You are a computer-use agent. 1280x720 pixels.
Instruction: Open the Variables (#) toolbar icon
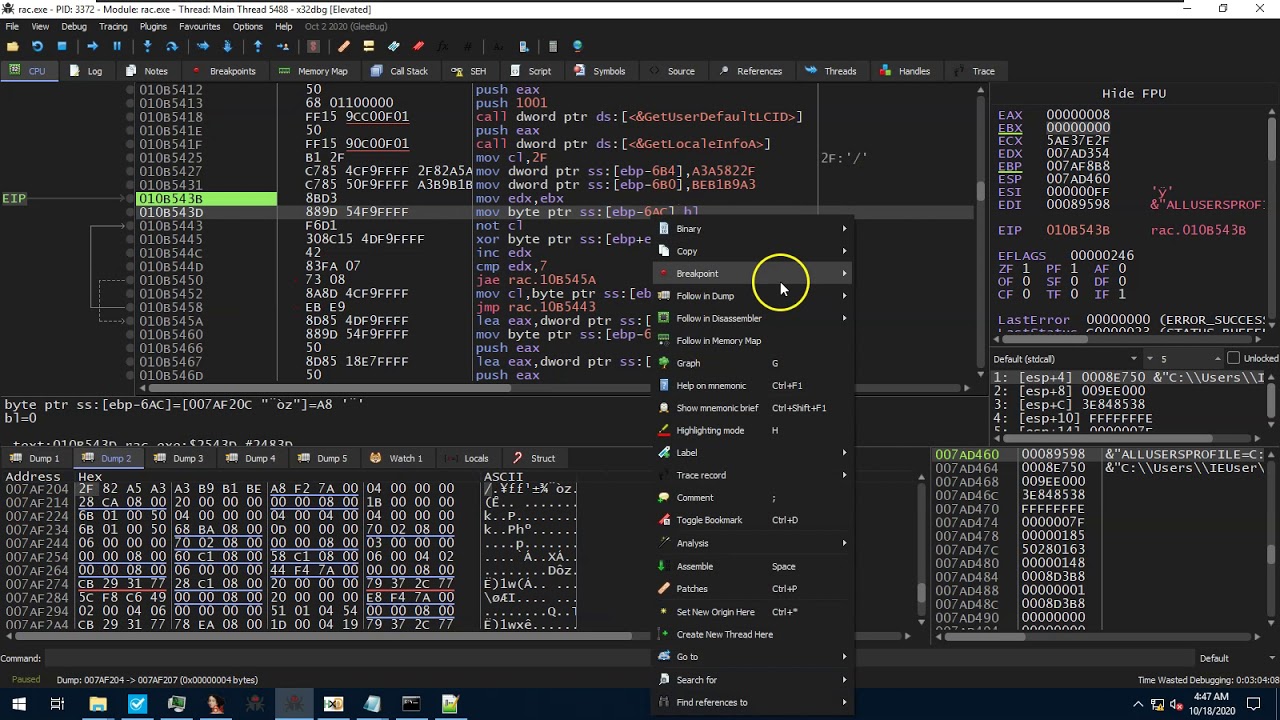[468, 46]
